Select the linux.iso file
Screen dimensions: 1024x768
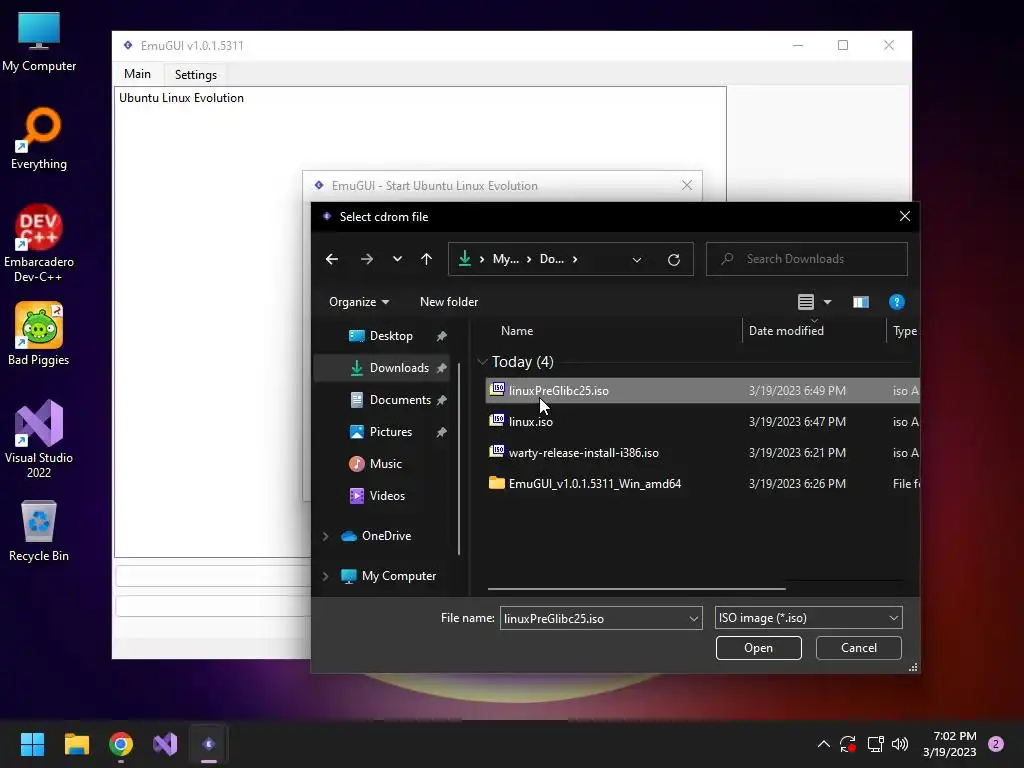coord(703,422)
